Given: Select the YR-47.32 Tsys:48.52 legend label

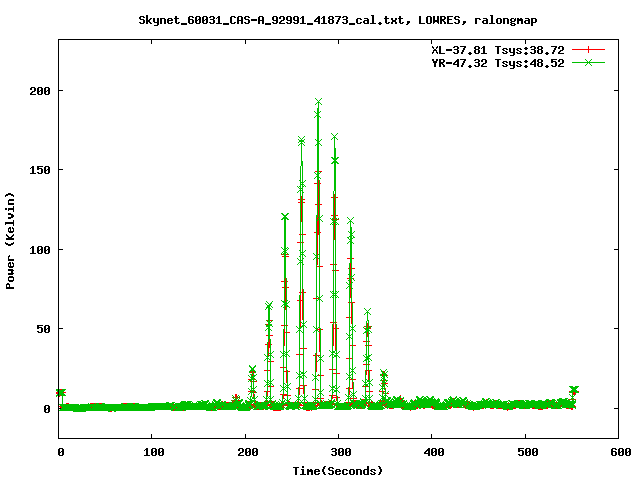Looking at the screenshot, I should pos(498,63).
